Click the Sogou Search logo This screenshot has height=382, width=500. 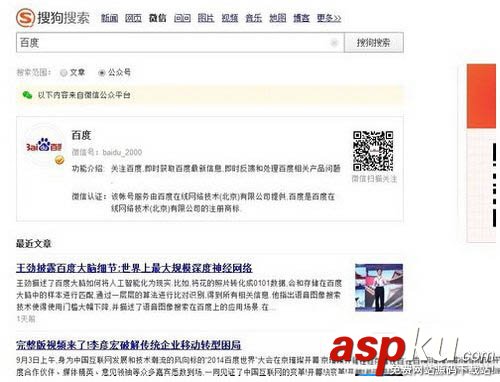coord(53,17)
